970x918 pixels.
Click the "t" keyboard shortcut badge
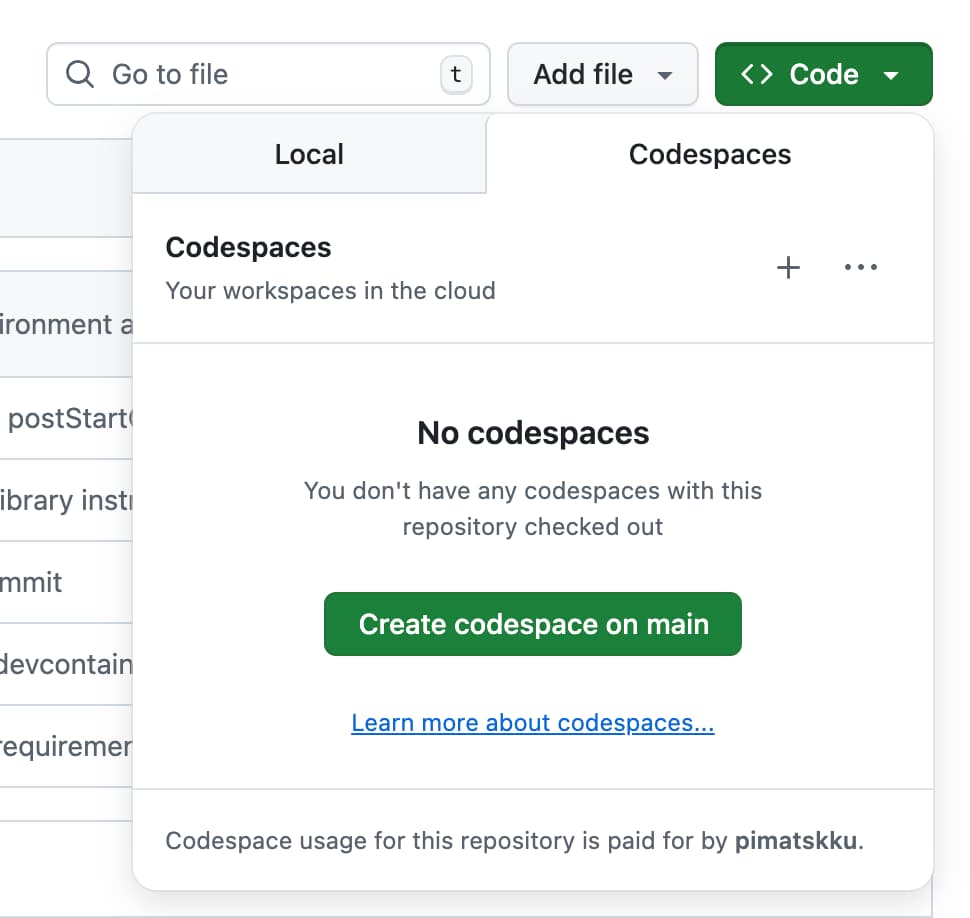[x=456, y=74]
